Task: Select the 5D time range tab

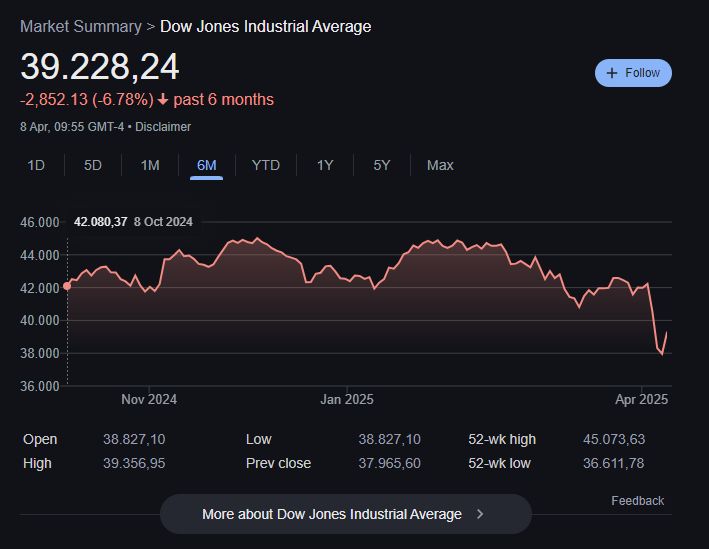Action: pos(93,165)
